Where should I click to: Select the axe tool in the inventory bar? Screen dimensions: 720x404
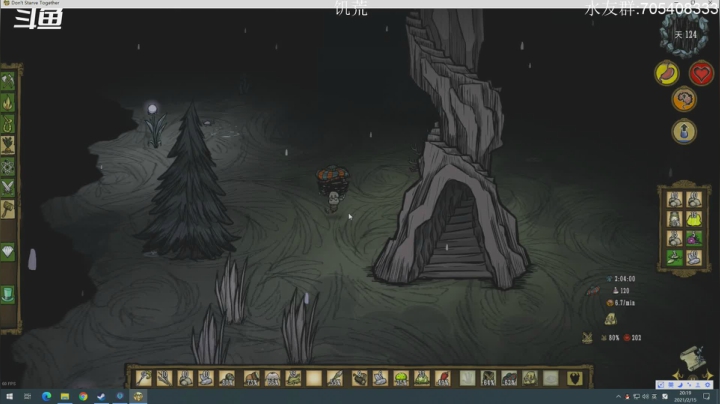click(143, 378)
